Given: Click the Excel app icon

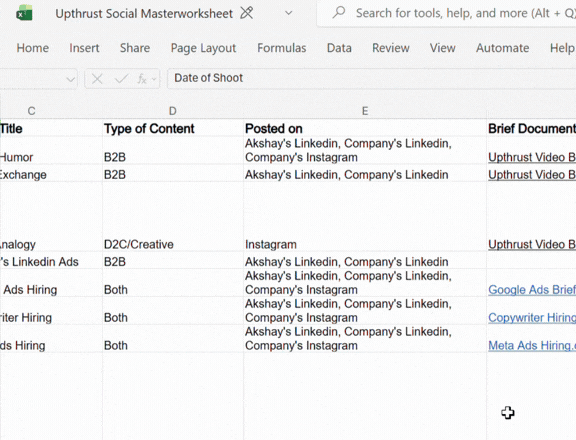Looking at the screenshot, I should tap(24, 14).
